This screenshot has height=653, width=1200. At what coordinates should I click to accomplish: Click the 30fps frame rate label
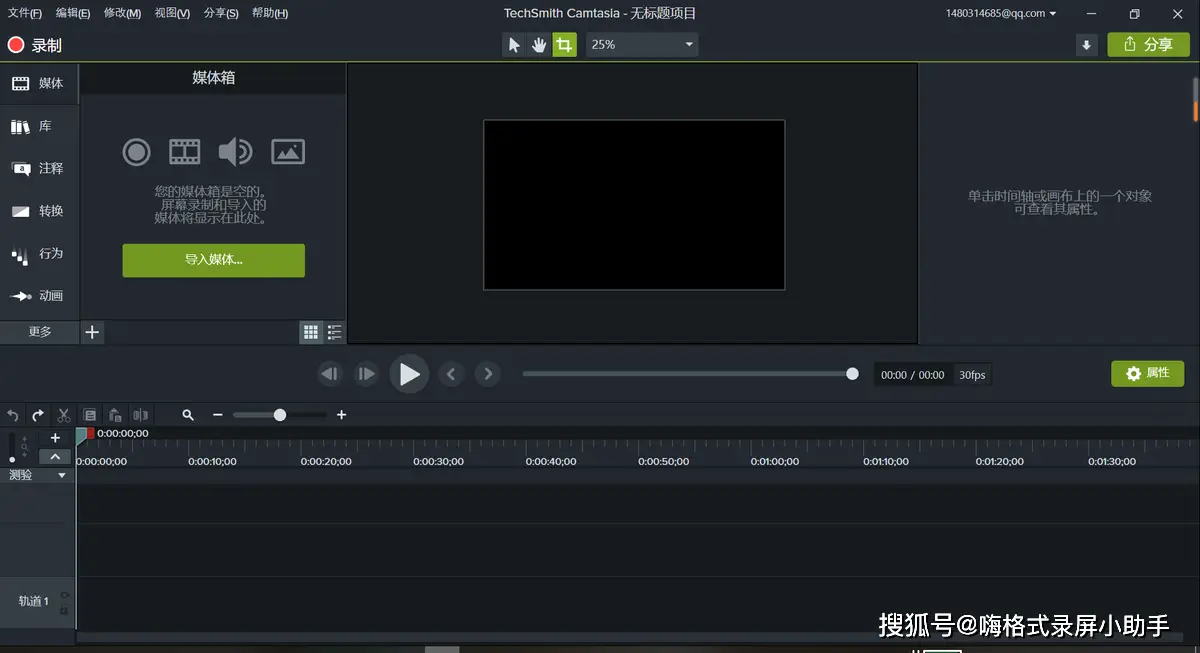tap(972, 375)
